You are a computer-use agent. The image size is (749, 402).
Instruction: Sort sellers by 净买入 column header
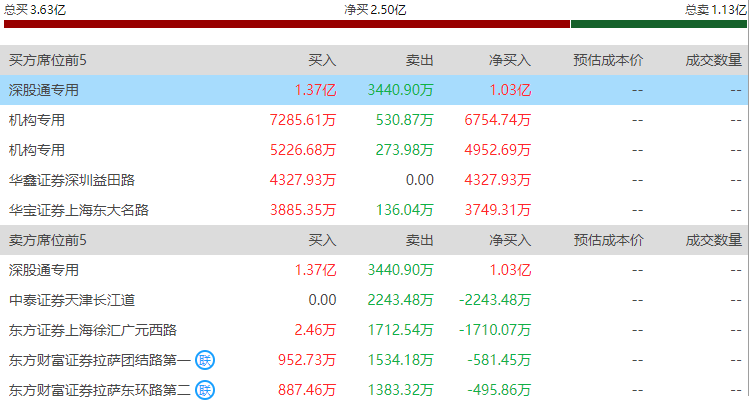coord(510,240)
